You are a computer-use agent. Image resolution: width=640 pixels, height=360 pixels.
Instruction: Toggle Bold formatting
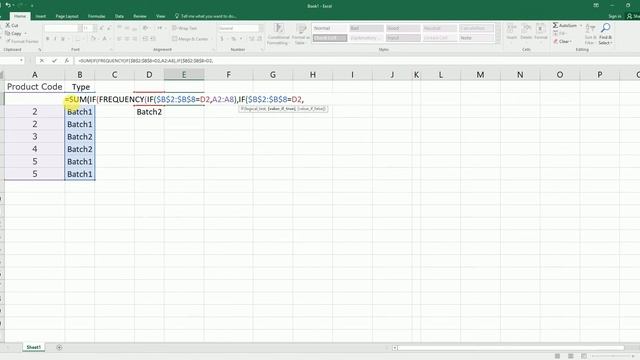pos(47,39)
